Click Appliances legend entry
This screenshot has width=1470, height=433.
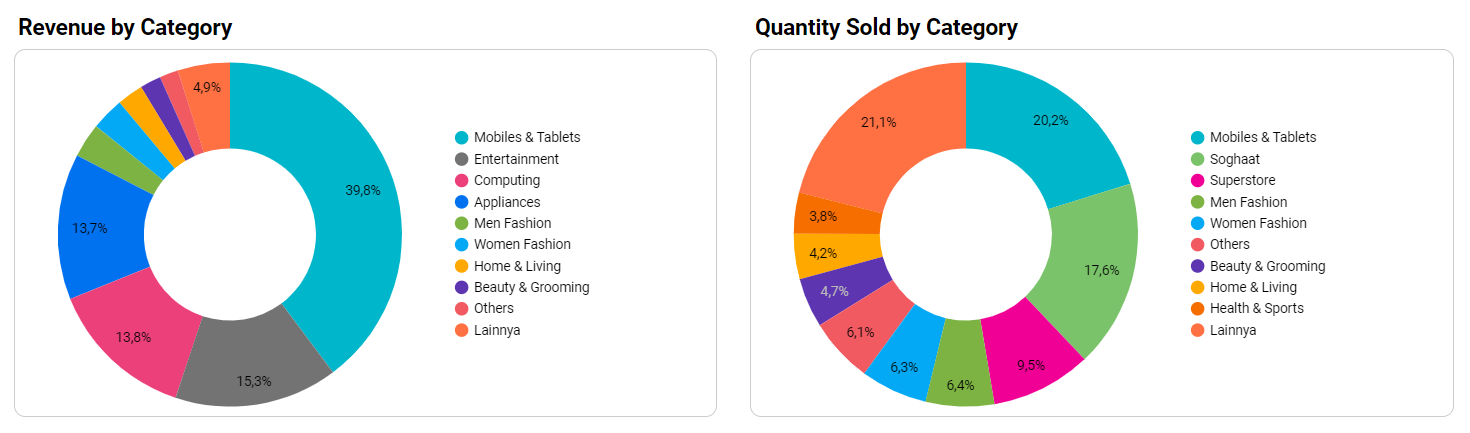[506, 202]
